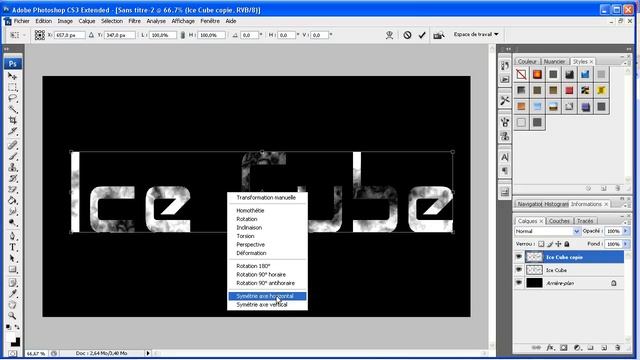The width and height of the screenshot is (640, 360).
Task: Switch to the Tracés tab
Action: (x=585, y=221)
